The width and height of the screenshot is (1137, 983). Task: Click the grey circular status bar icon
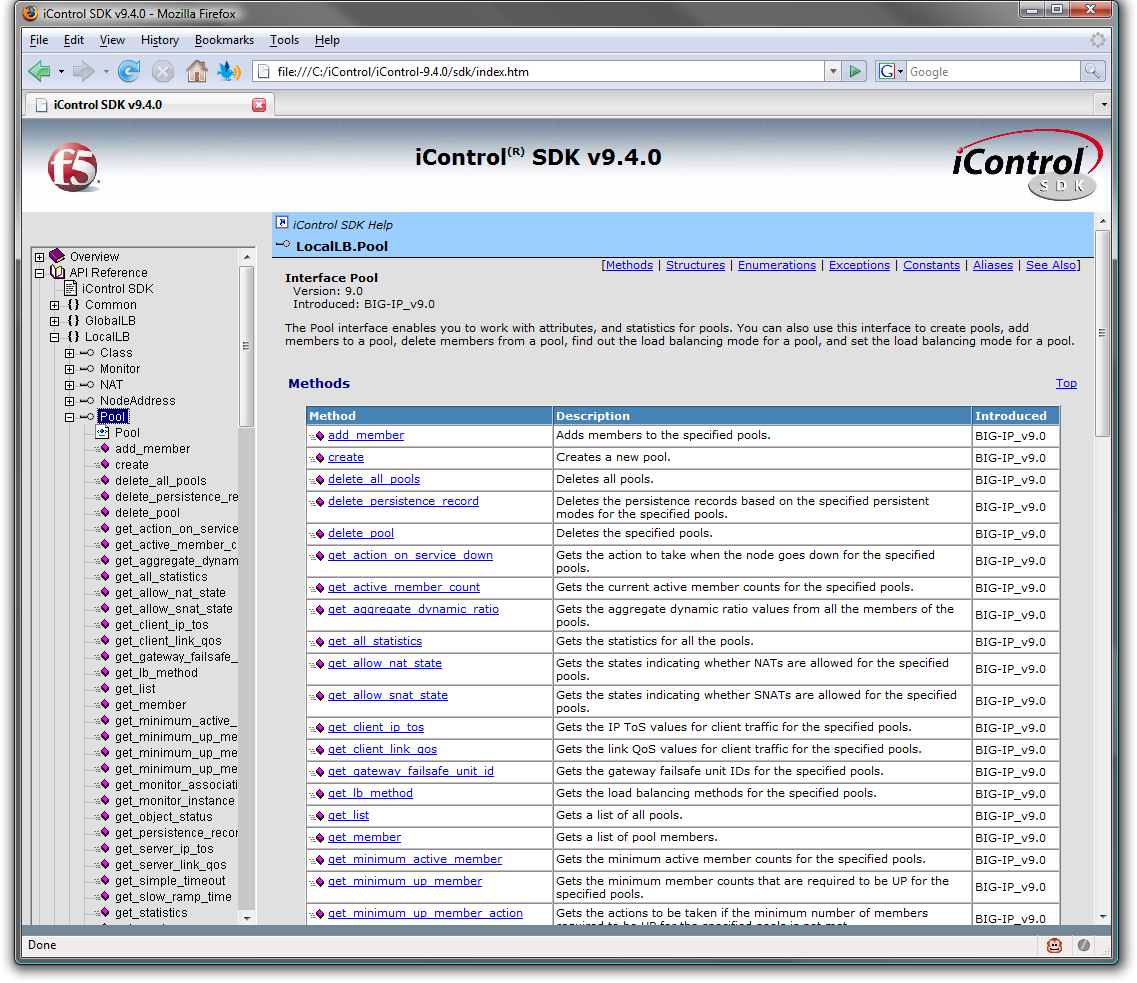click(x=1084, y=945)
